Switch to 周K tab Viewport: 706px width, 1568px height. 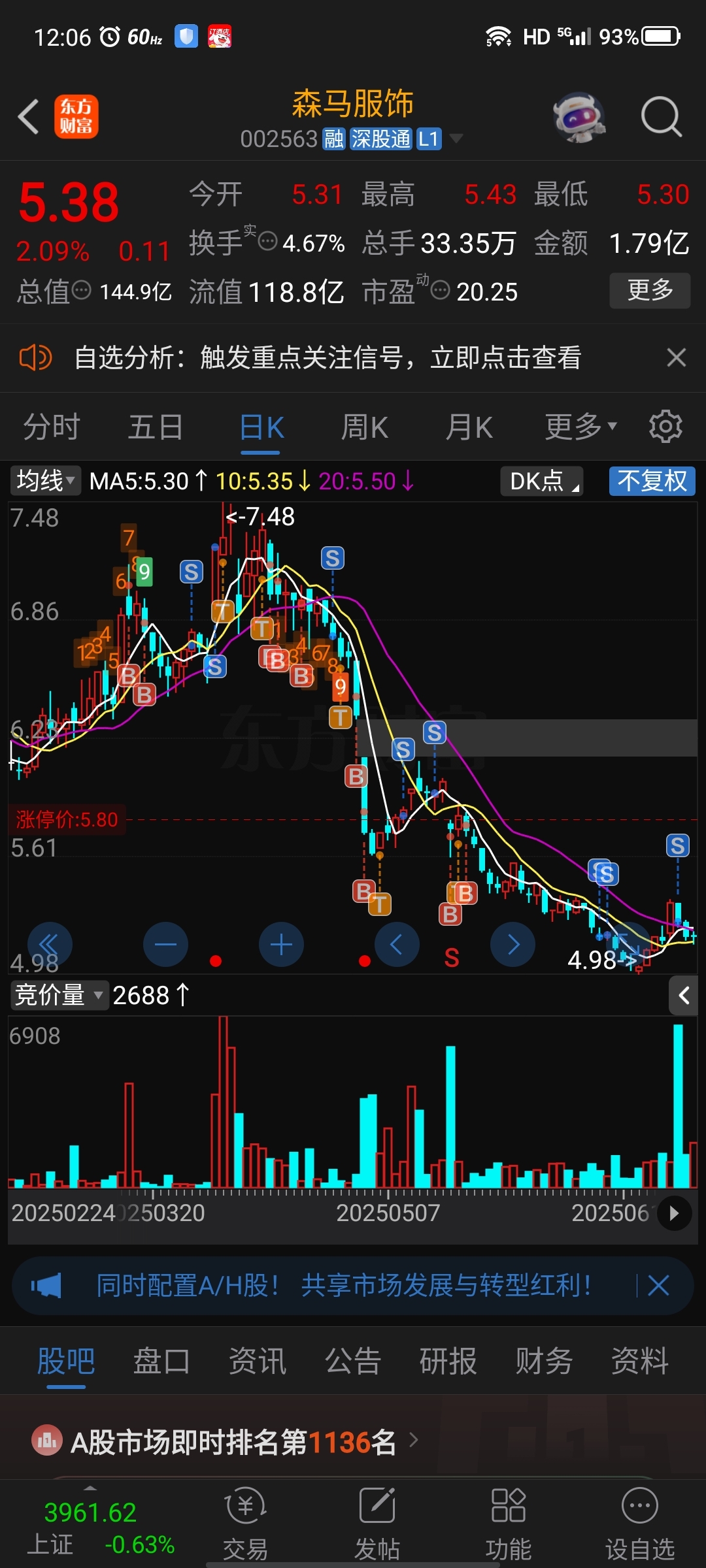point(365,427)
